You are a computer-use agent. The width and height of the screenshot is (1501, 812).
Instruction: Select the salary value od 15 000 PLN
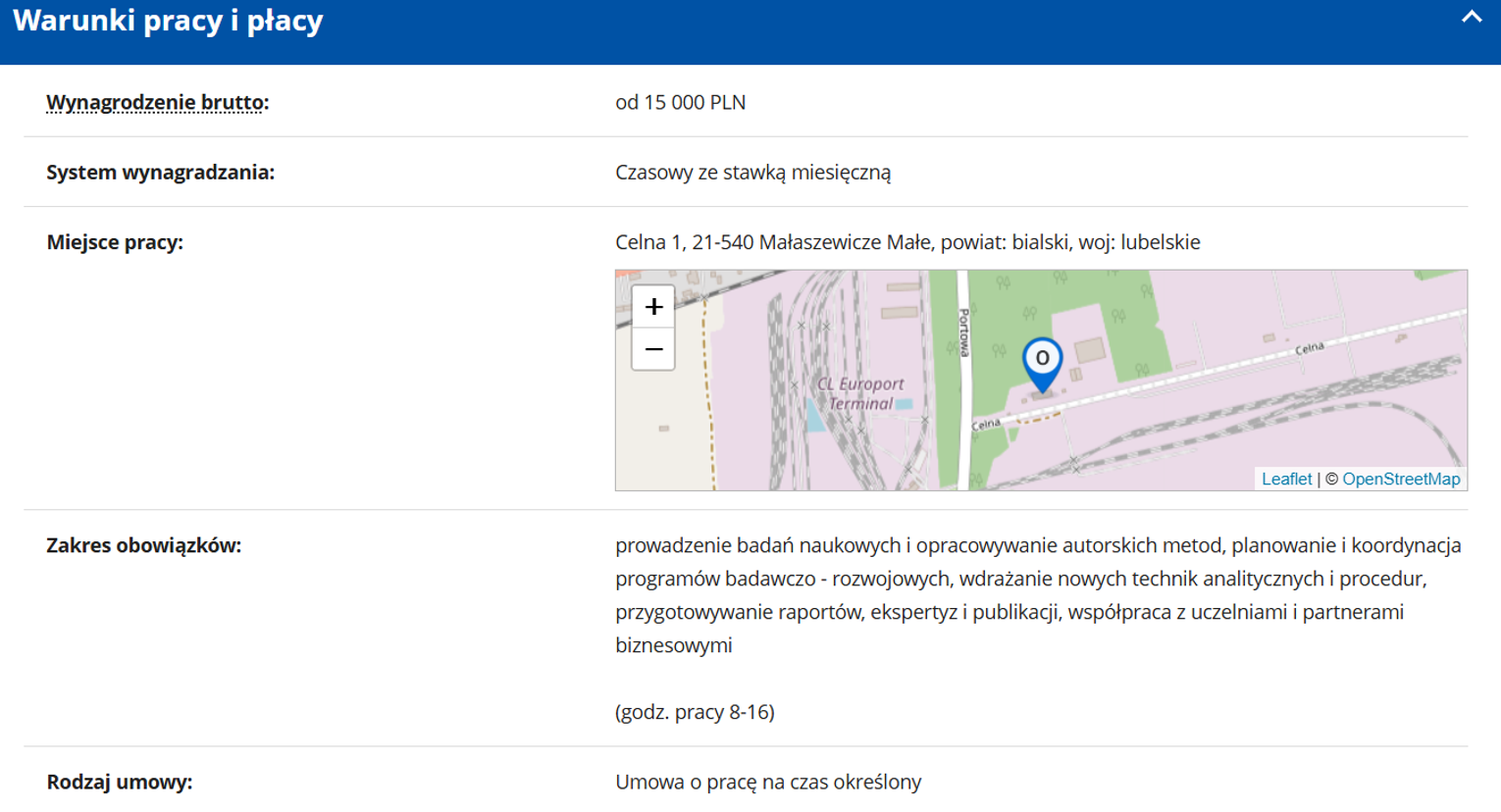680,102
